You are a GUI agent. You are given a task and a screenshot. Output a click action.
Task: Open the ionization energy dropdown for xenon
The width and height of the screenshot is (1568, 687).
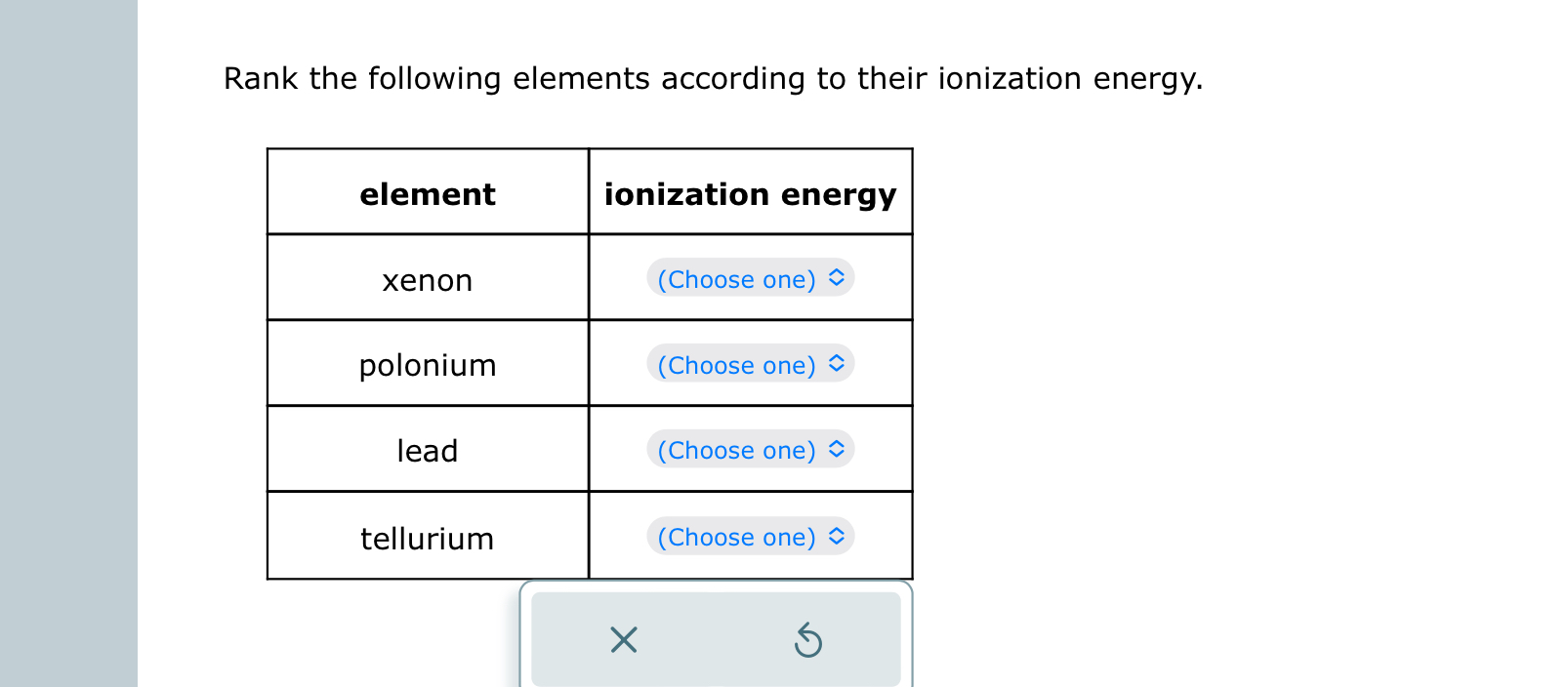(x=750, y=278)
